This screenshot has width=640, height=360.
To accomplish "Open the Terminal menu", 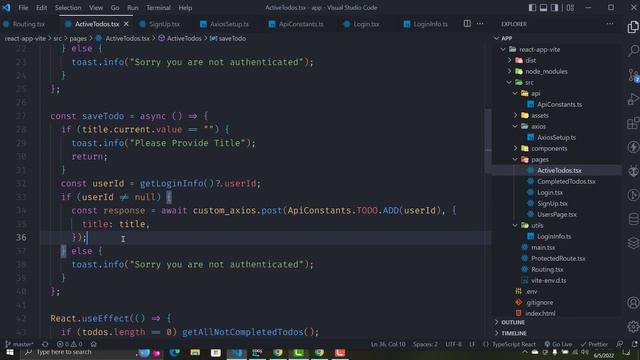I will [158, 7].
